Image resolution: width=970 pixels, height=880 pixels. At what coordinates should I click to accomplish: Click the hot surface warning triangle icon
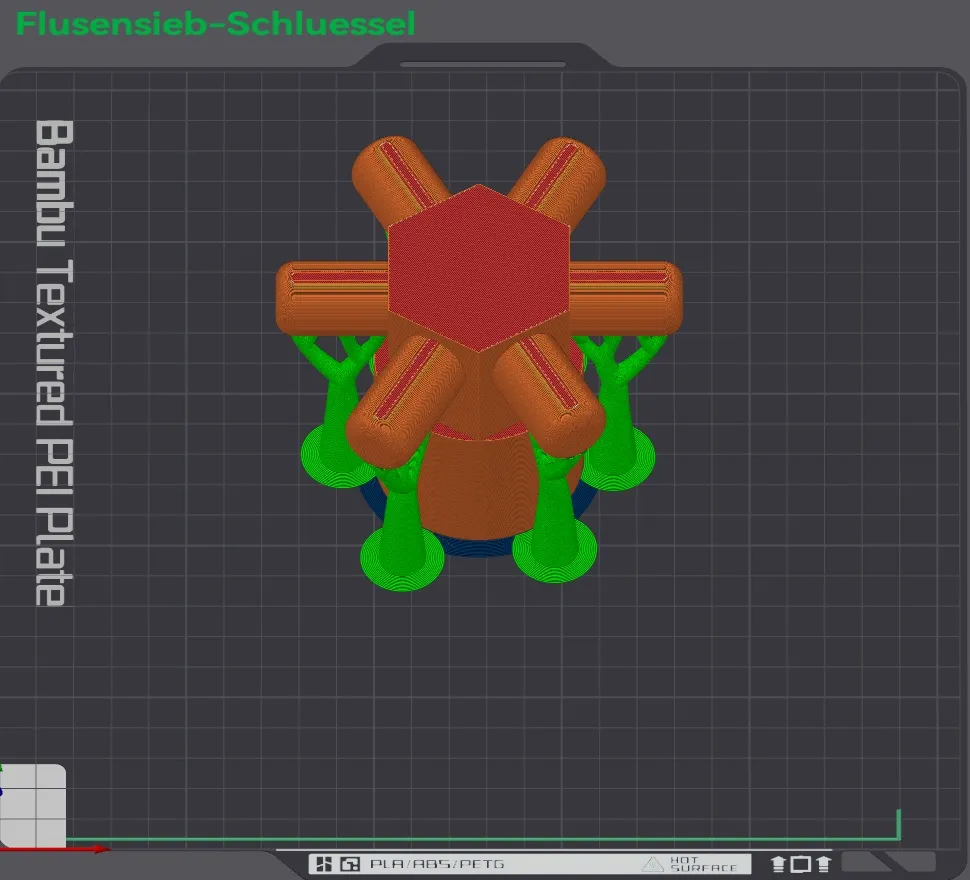pos(653,864)
